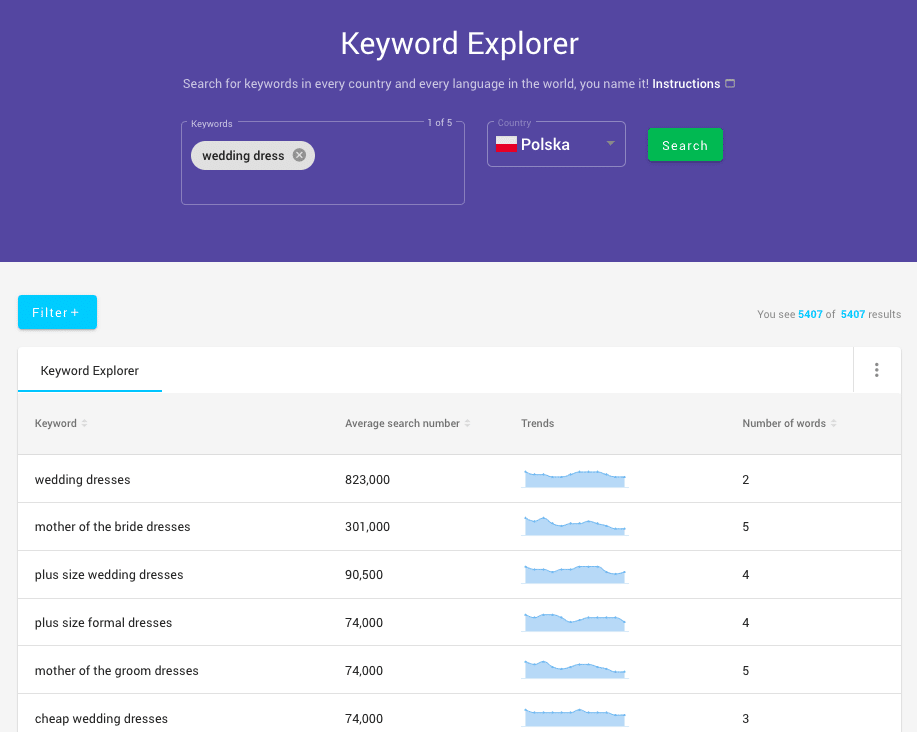Click the Poland flag icon
Screen dimensions: 917x732
click(x=506, y=145)
